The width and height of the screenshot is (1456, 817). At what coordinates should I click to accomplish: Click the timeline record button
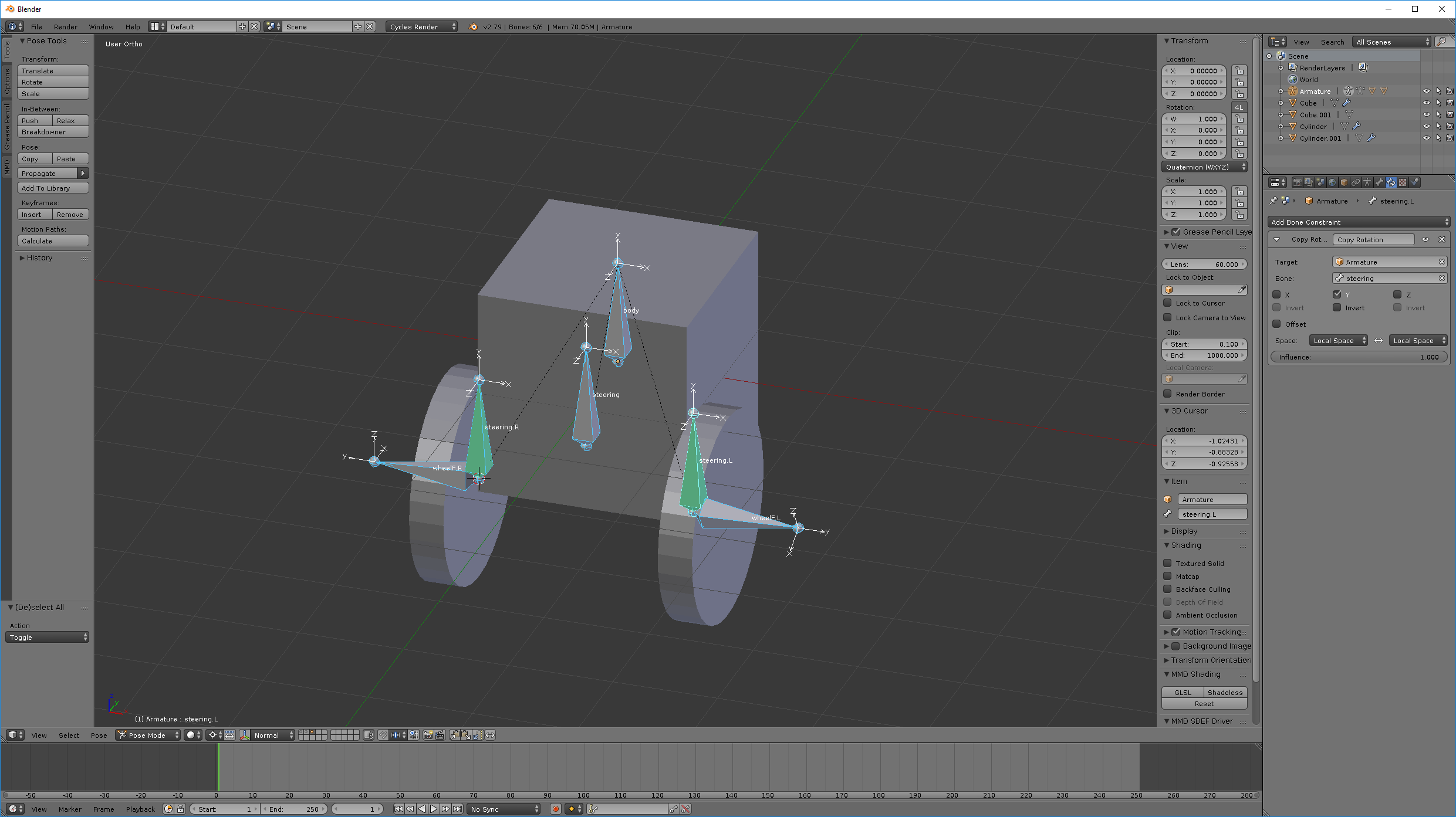555,809
